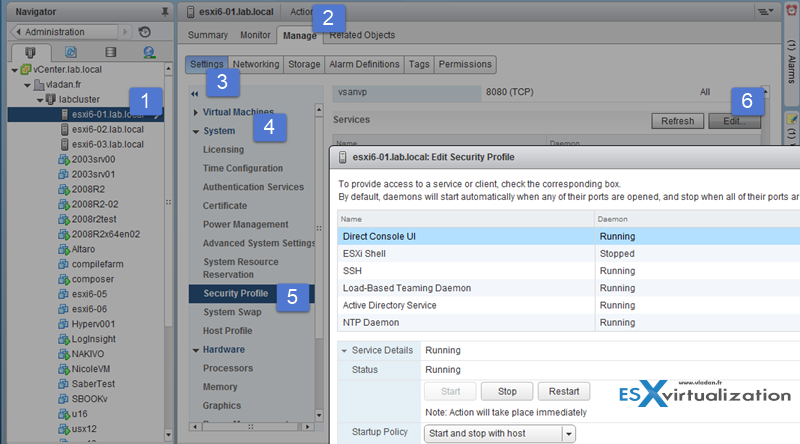The image size is (800, 444).
Task: Click the NAKIVO VM icon
Action: 64,354
